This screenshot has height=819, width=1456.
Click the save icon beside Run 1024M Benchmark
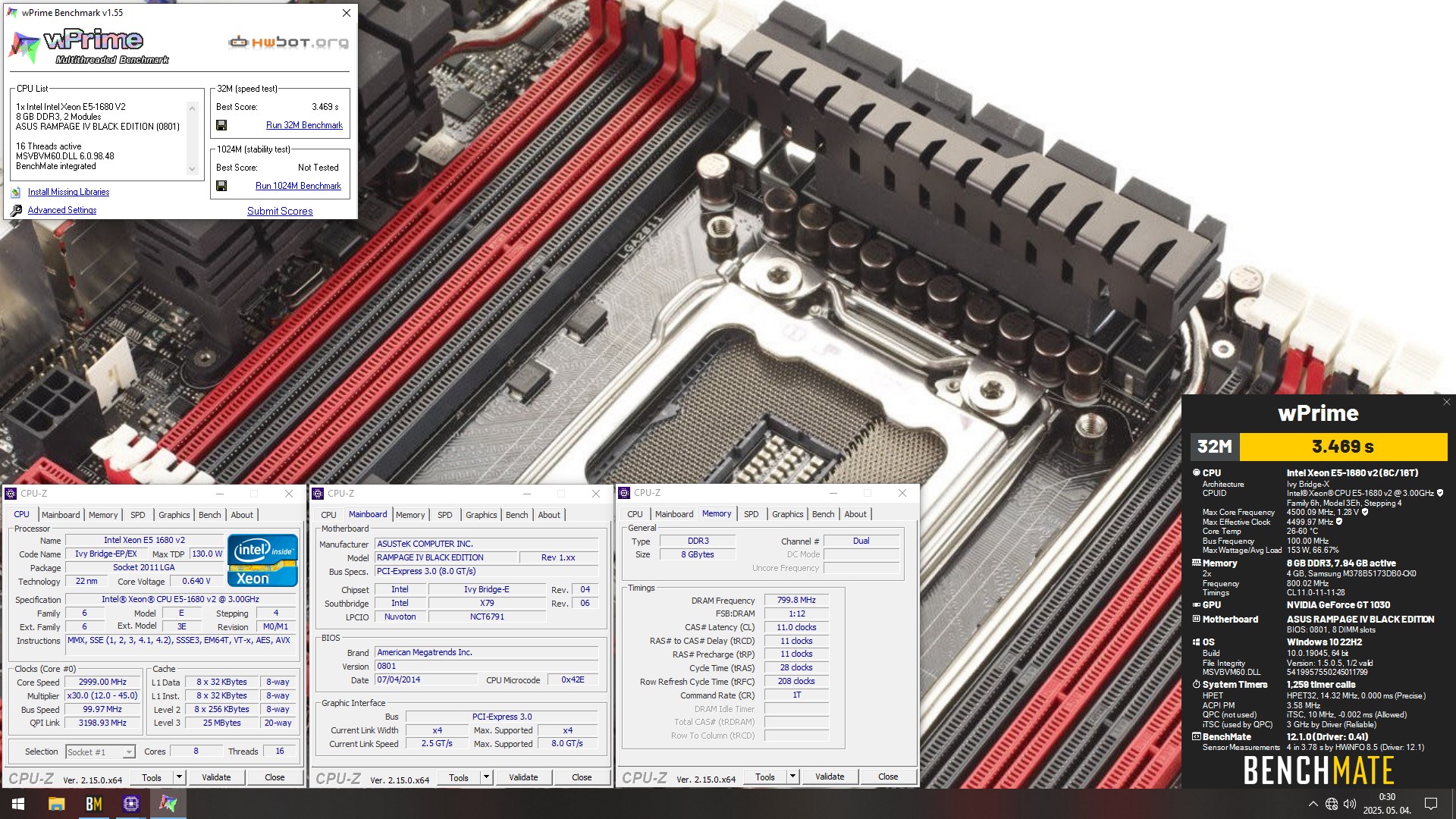221,186
